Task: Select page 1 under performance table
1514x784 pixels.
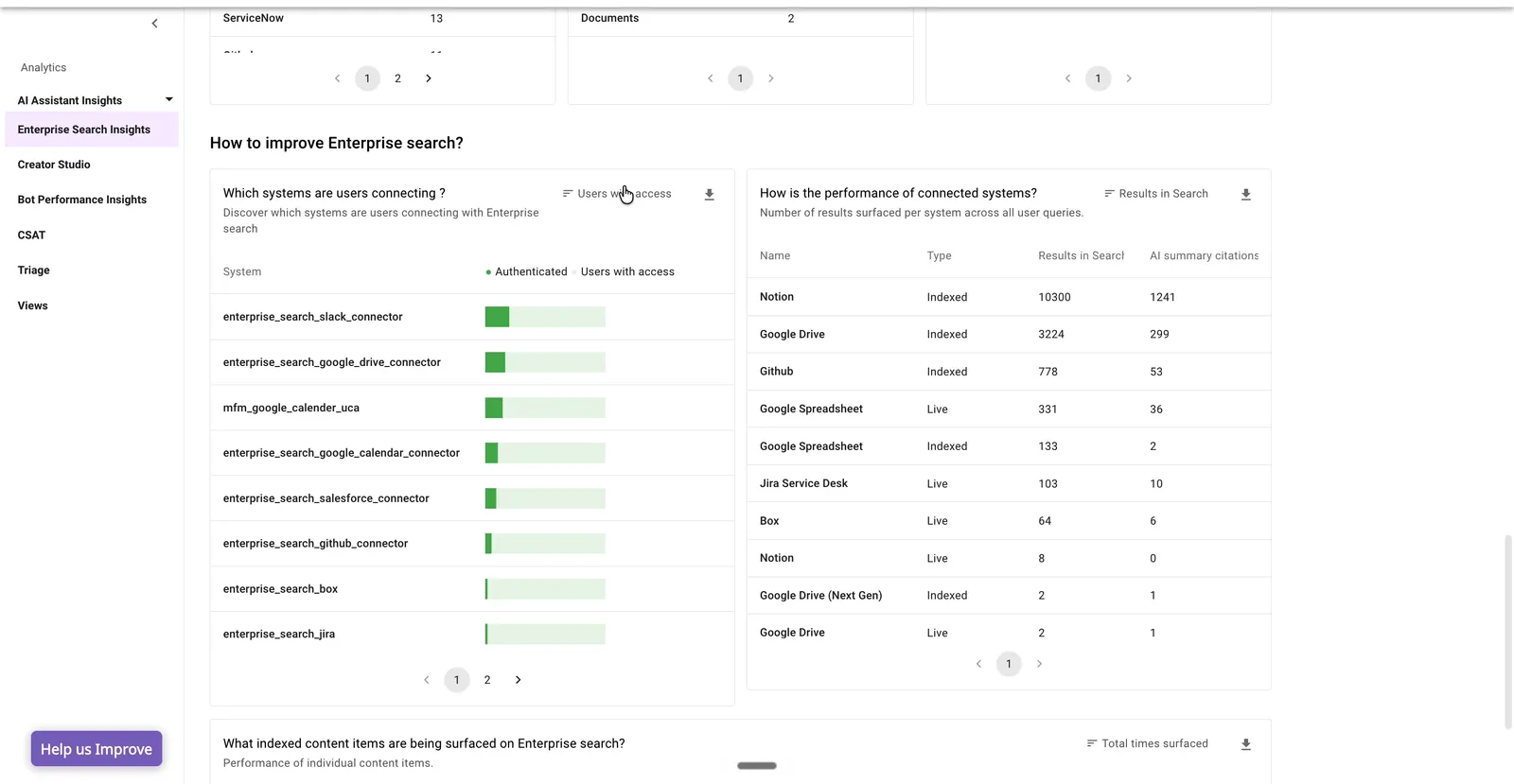Action: pyautogui.click(x=1009, y=664)
